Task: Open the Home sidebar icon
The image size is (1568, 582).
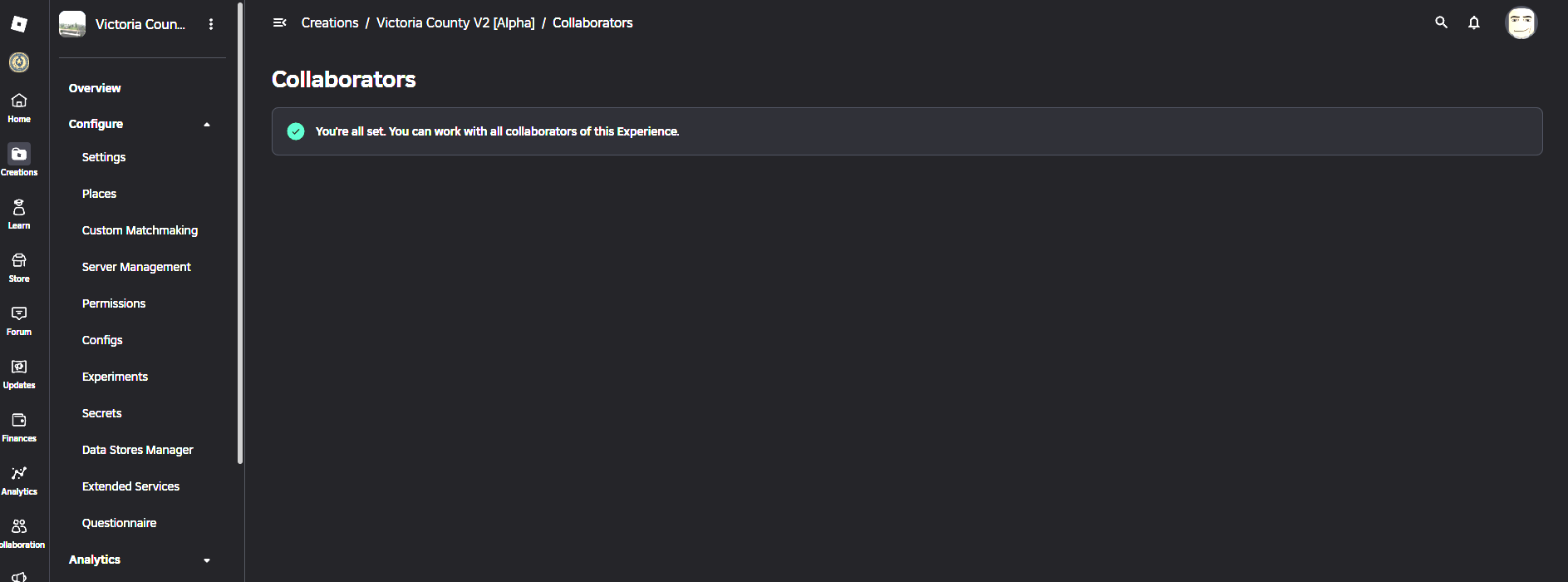Action: click(x=19, y=101)
